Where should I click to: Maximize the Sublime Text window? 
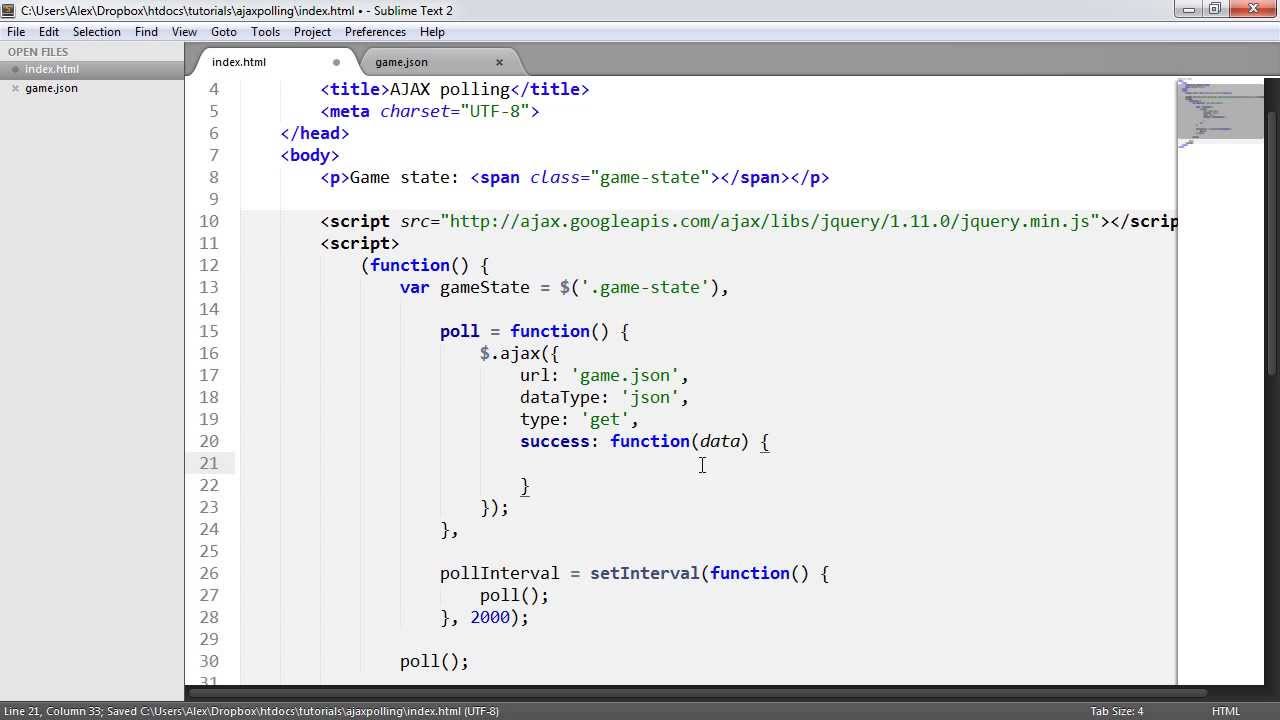(1215, 9)
